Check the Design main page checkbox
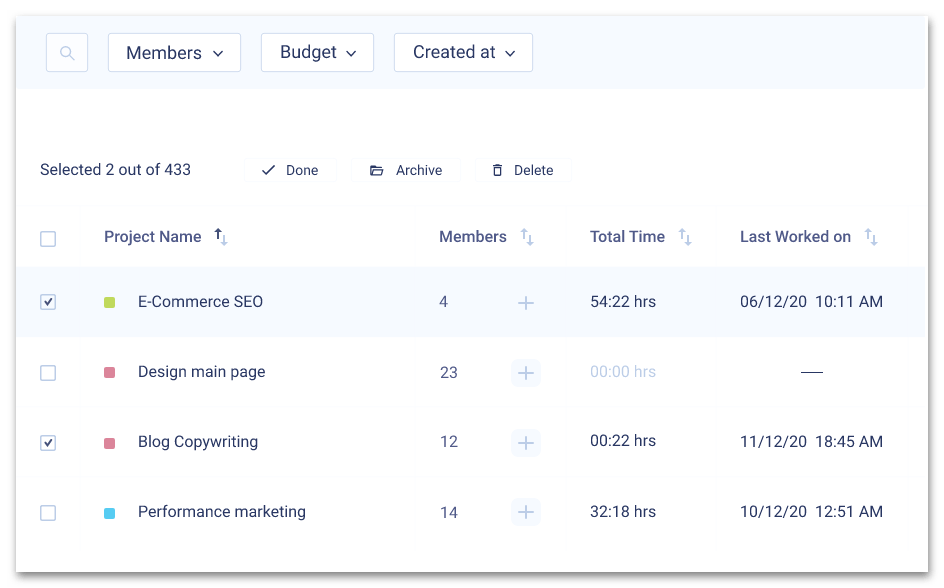This screenshot has height=588, width=944. 48,373
